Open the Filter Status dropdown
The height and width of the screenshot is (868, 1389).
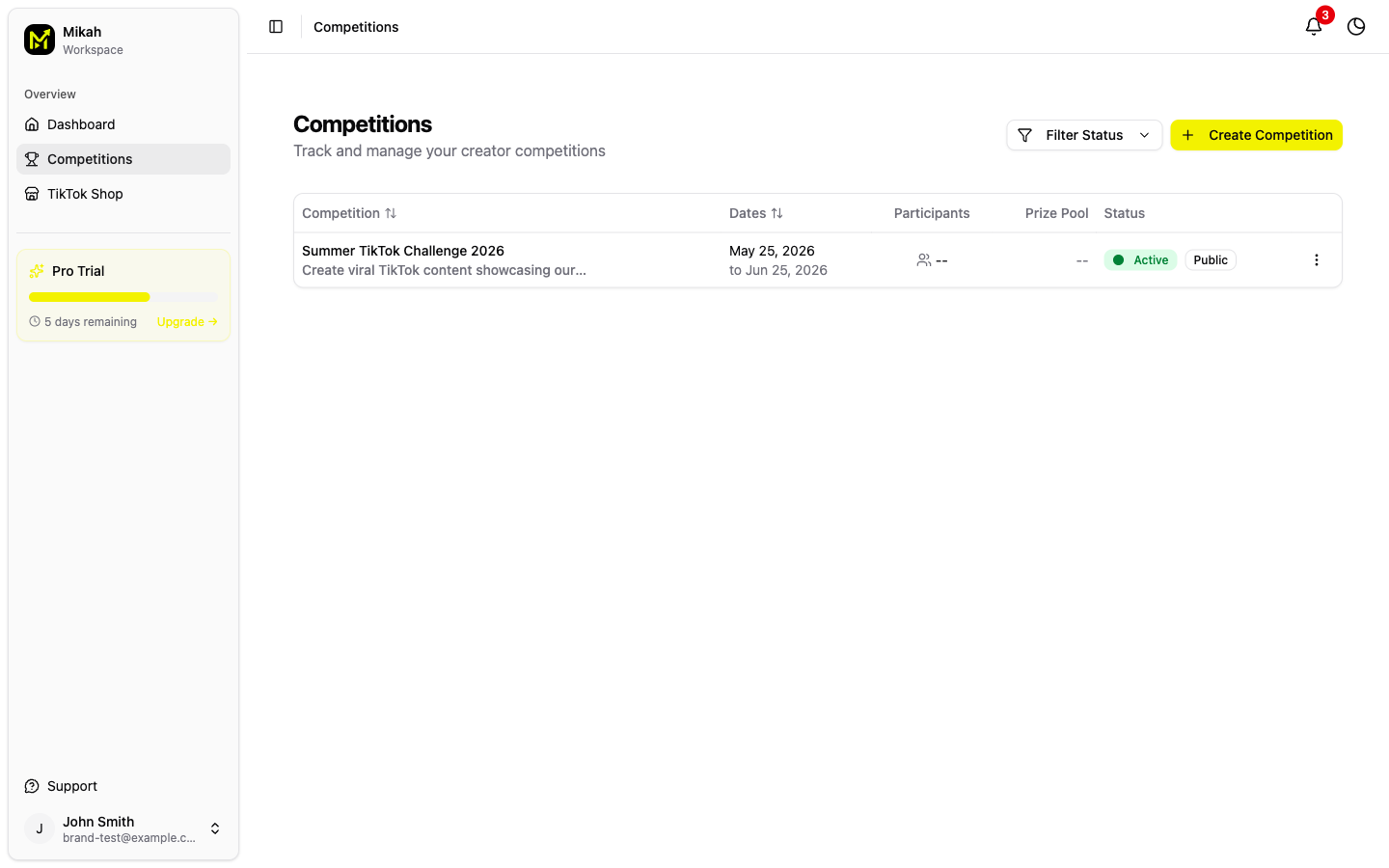click(x=1084, y=135)
